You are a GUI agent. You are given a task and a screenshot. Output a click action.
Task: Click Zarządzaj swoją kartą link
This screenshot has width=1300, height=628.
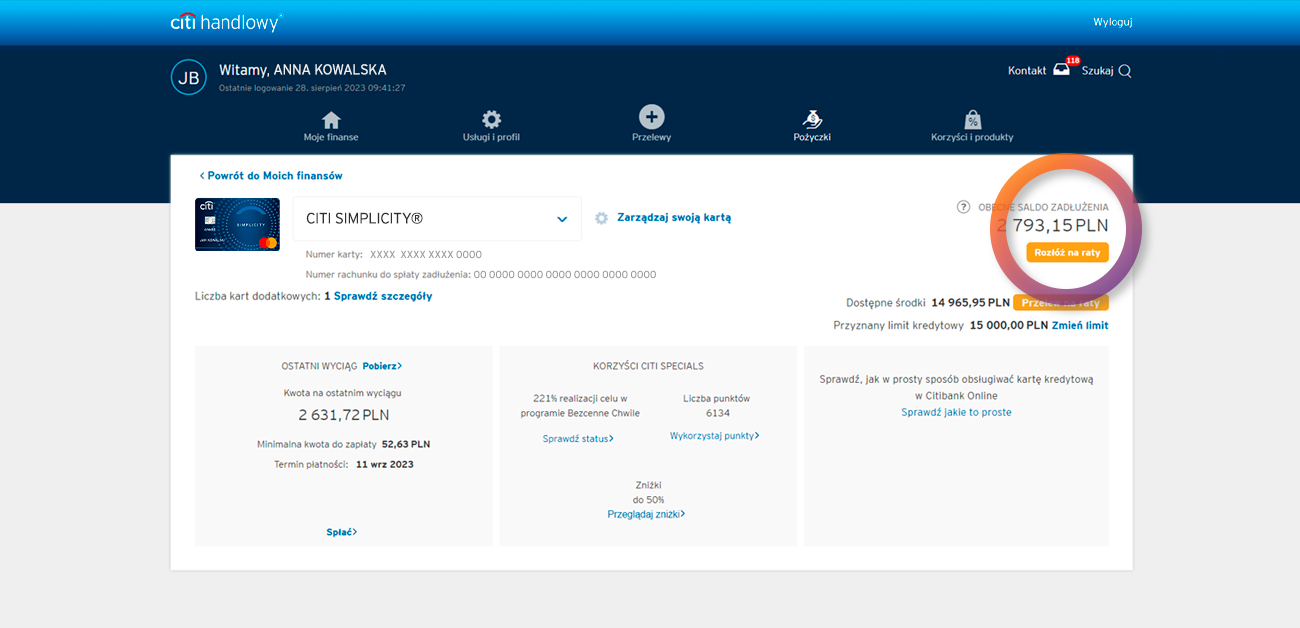tap(673, 218)
